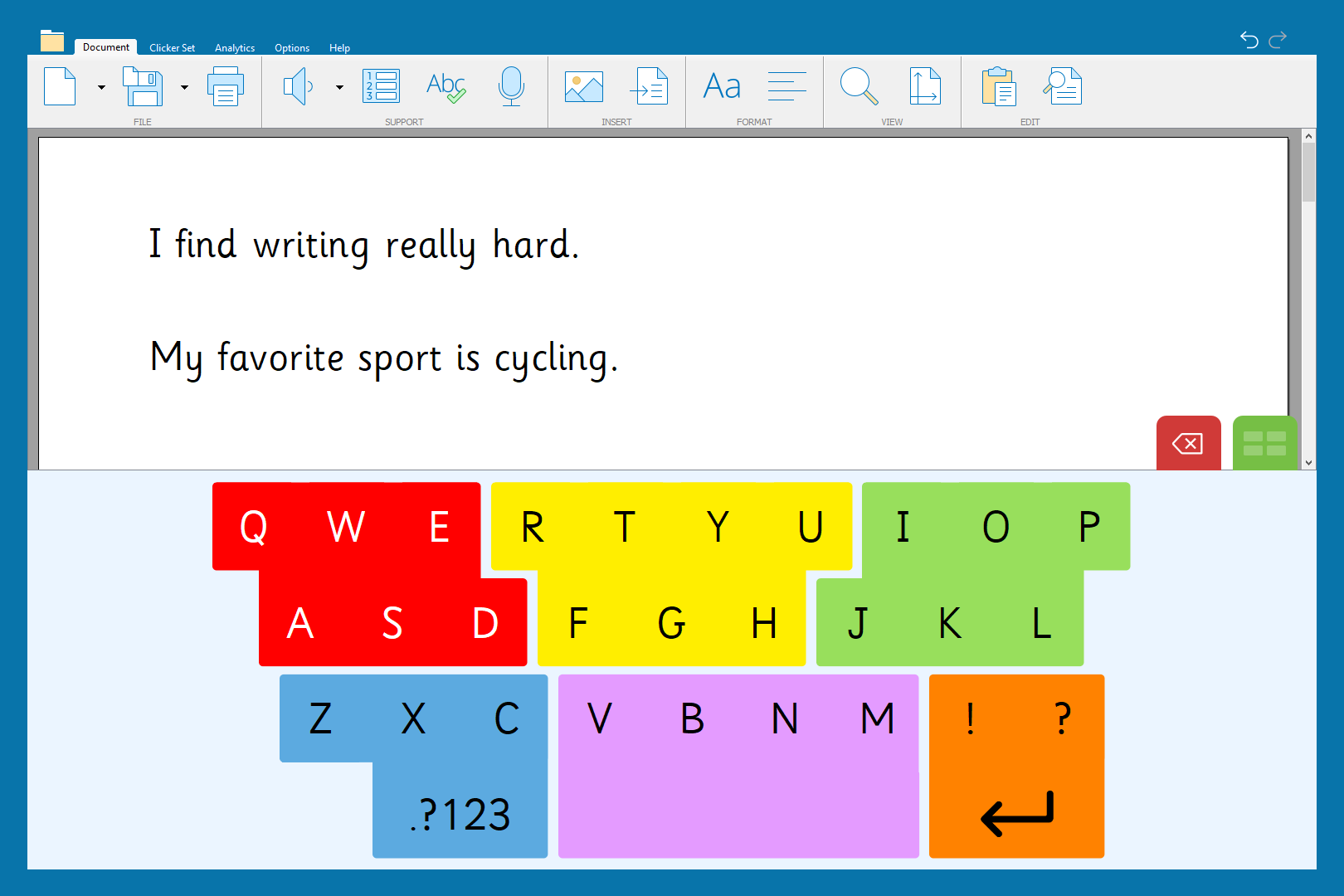1344x896 pixels.
Task: Insert a picture using the image icon
Action: [583, 86]
